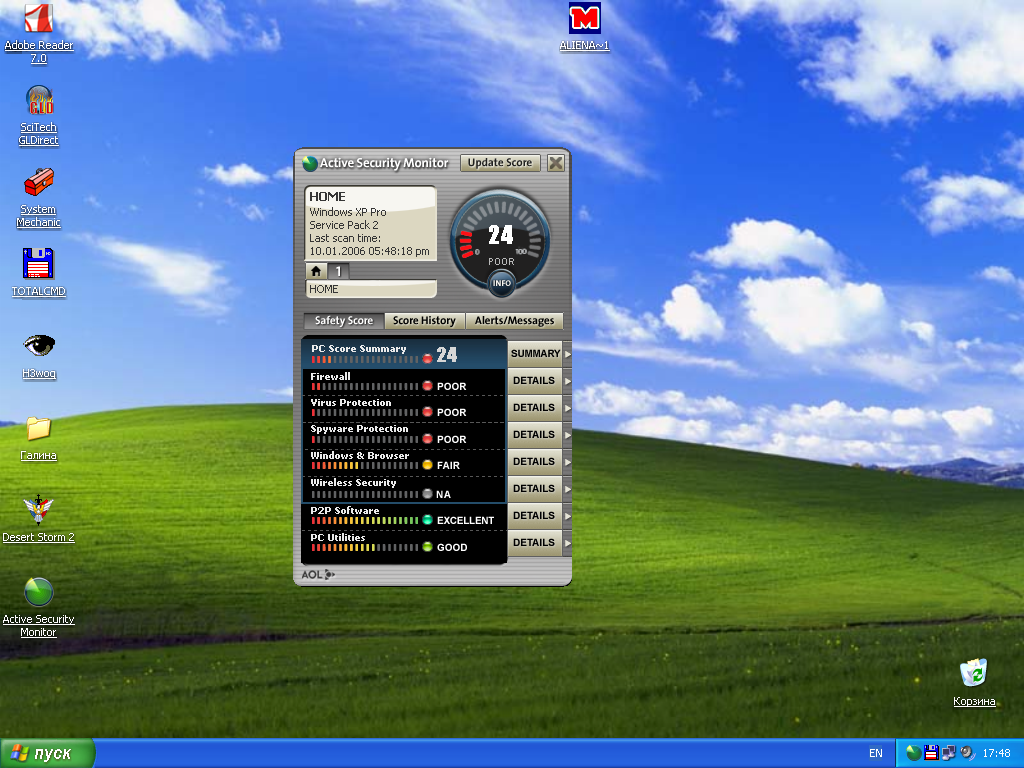Click the PC Utilities score bar
The image size is (1024, 768).
click(364, 547)
